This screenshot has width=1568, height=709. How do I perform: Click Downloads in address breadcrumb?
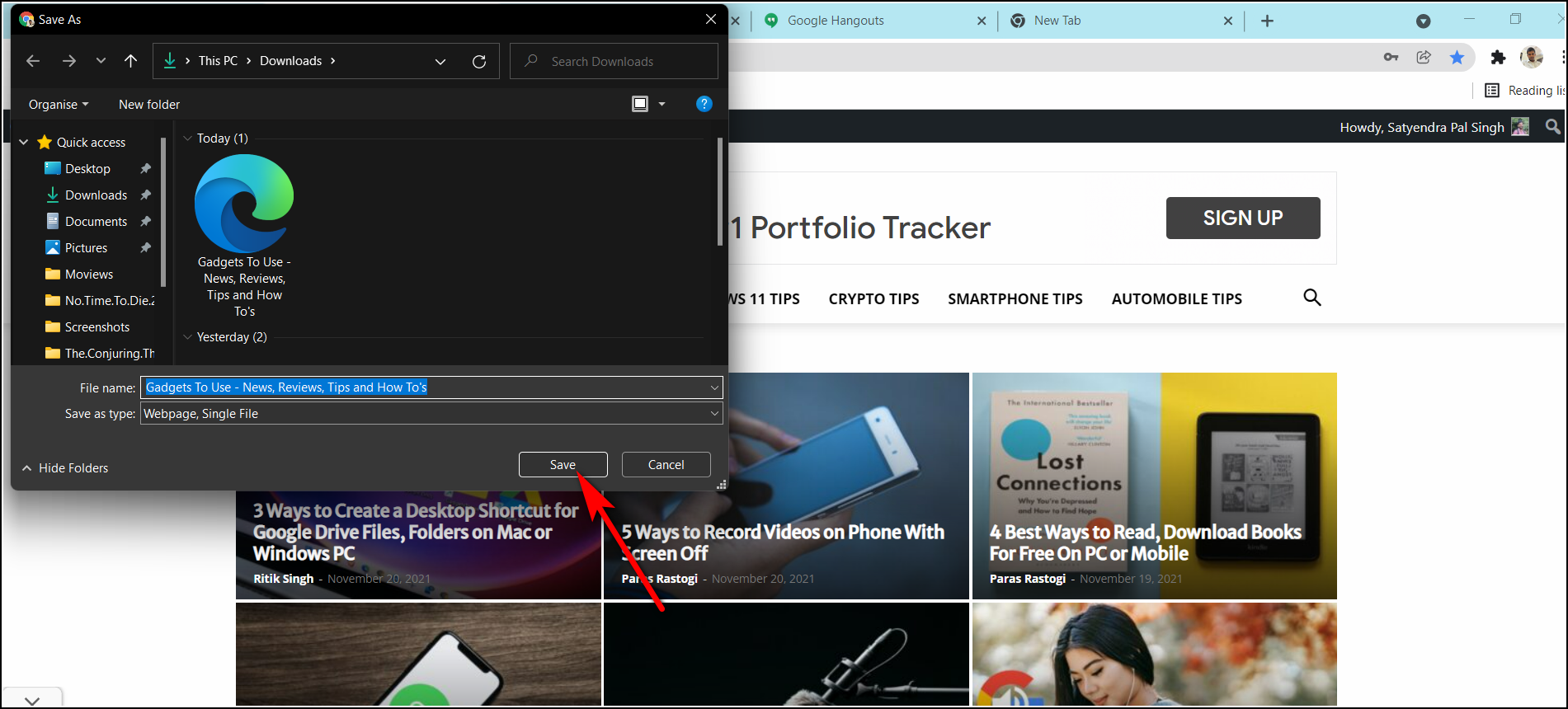tap(290, 61)
